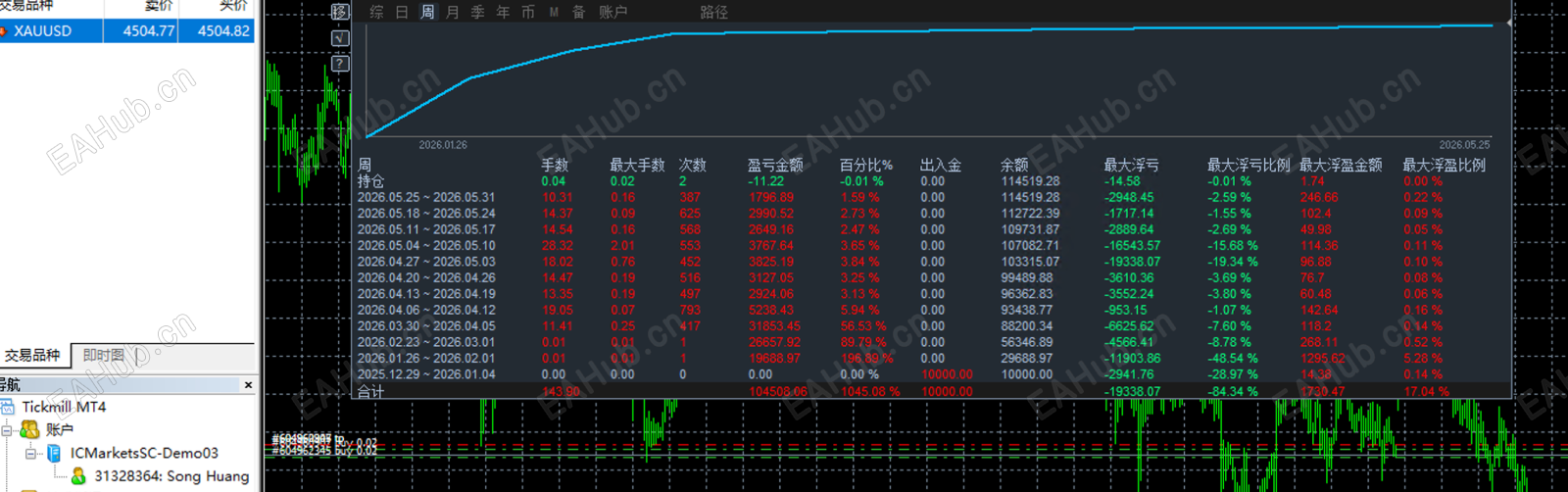Select the 2025.12.29 ~ 2026.01.04 week row
Viewport: 1568px width, 492px height.
pos(931,374)
